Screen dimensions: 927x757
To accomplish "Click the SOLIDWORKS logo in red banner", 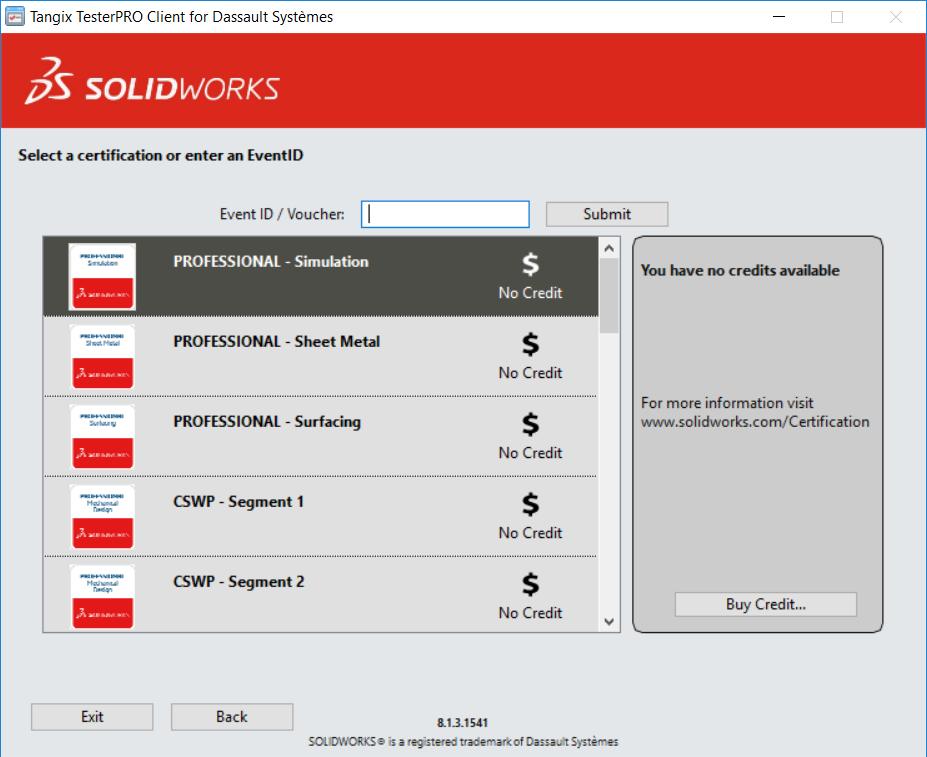I will click(x=152, y=82).
